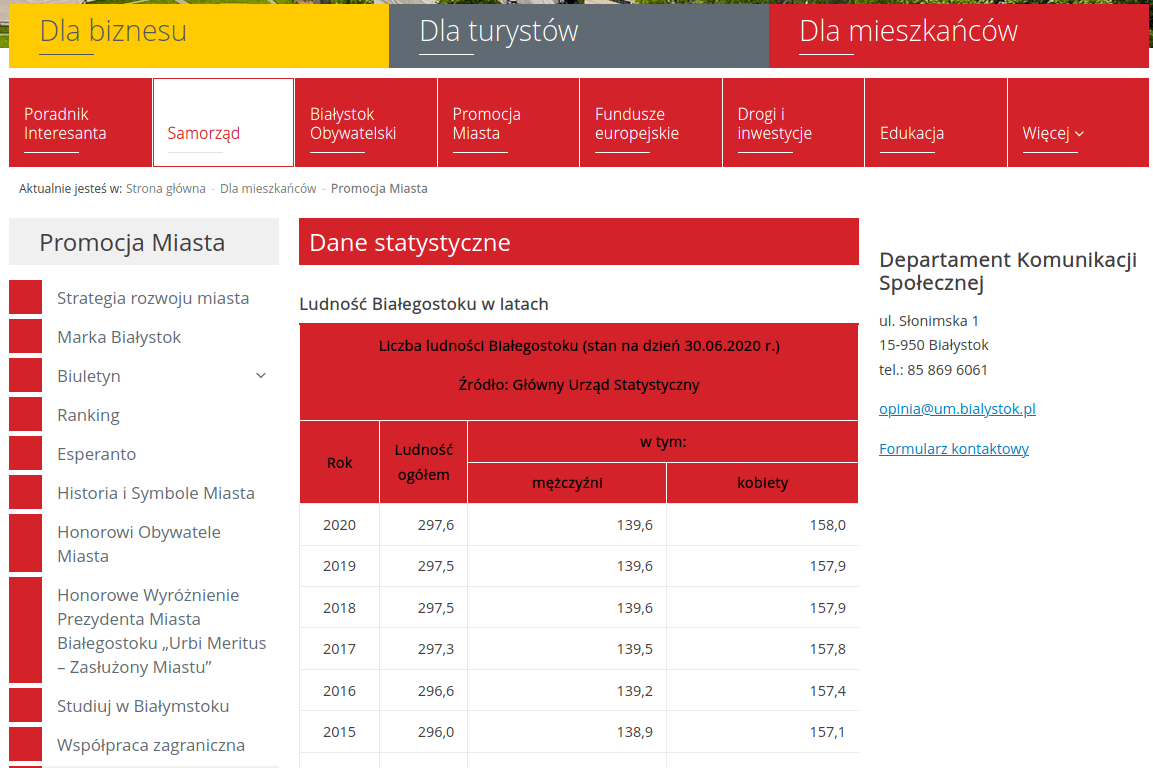Open the Biuletyn sidebar link
This screenshot has height=768, width=1153.
coord(89,376)
